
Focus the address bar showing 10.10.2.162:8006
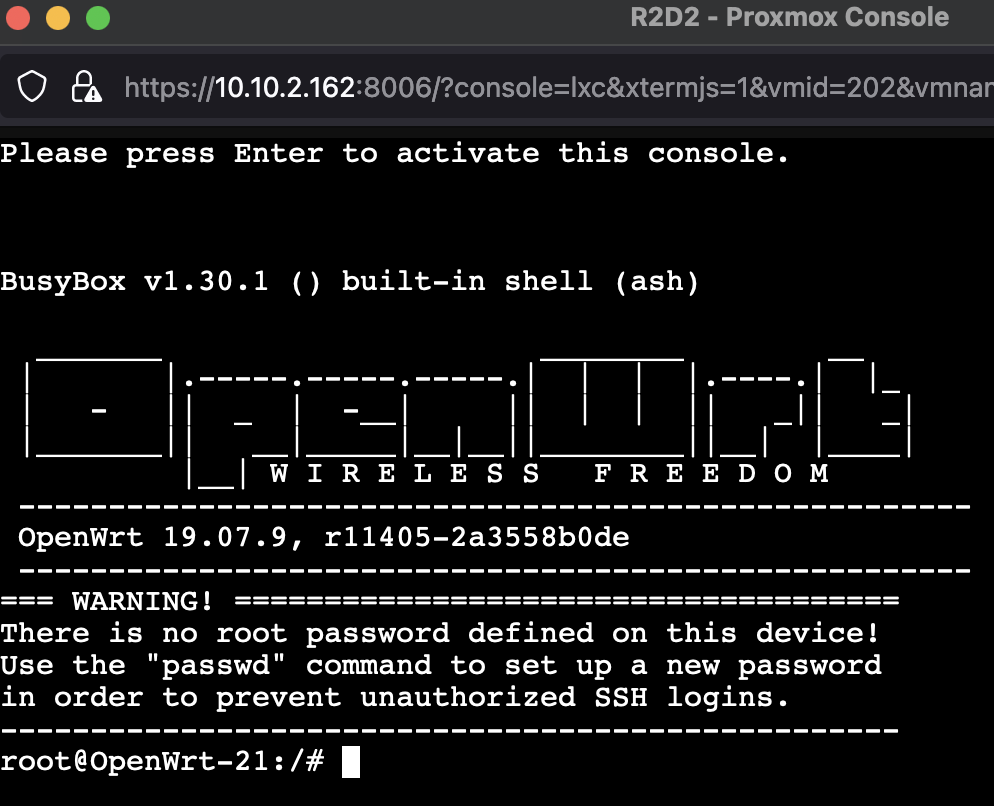click(558, 88)
